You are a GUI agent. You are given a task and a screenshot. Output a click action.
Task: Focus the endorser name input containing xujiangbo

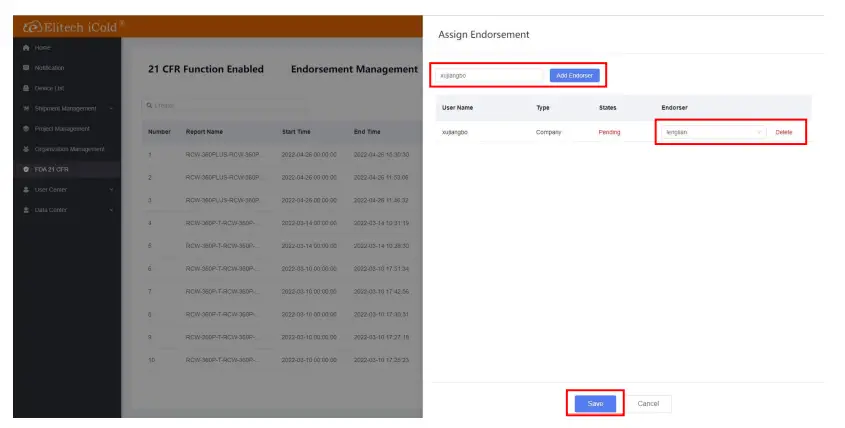(x=489, y=75)
